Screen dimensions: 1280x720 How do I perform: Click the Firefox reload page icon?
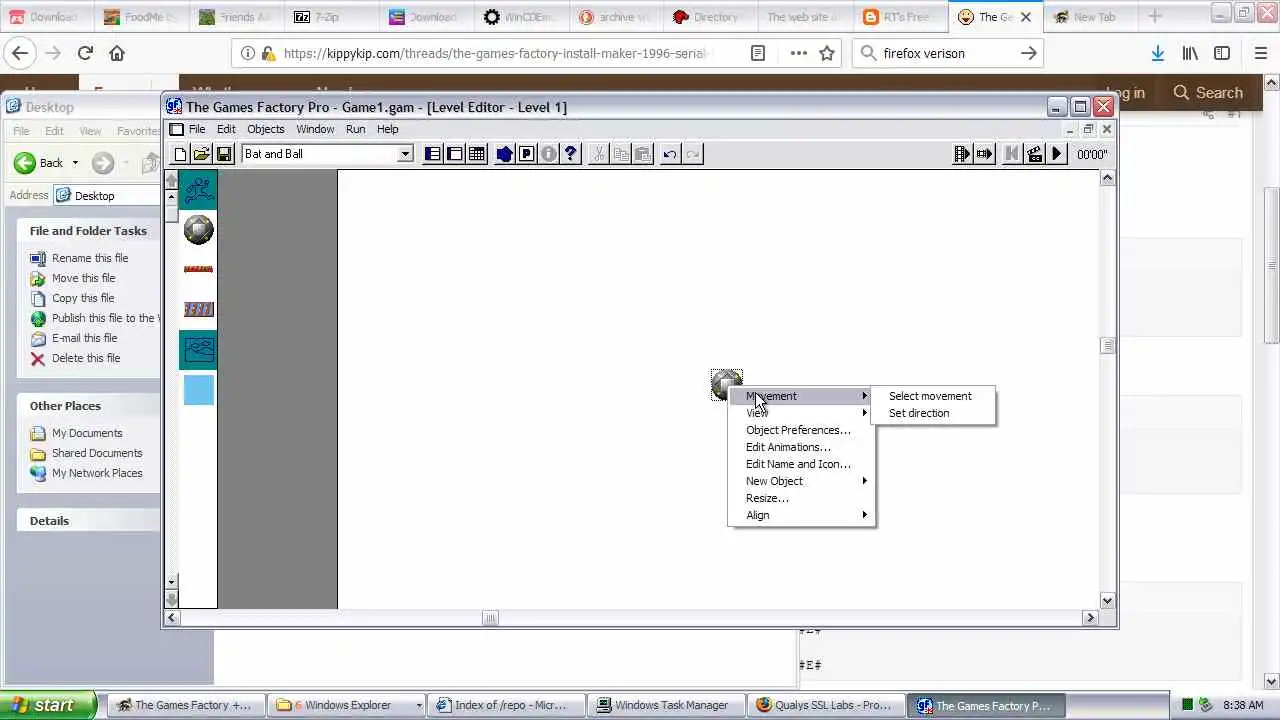tap(85, 53)
